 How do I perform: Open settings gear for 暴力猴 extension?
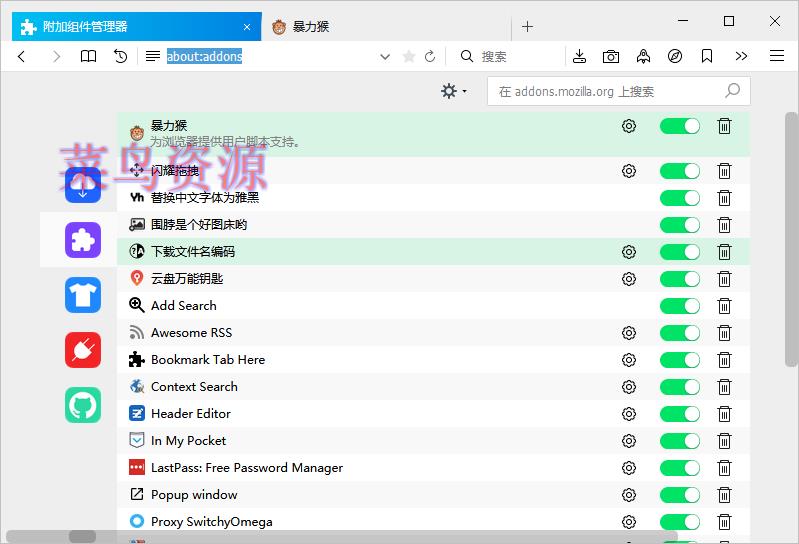[x=629, y=126]
